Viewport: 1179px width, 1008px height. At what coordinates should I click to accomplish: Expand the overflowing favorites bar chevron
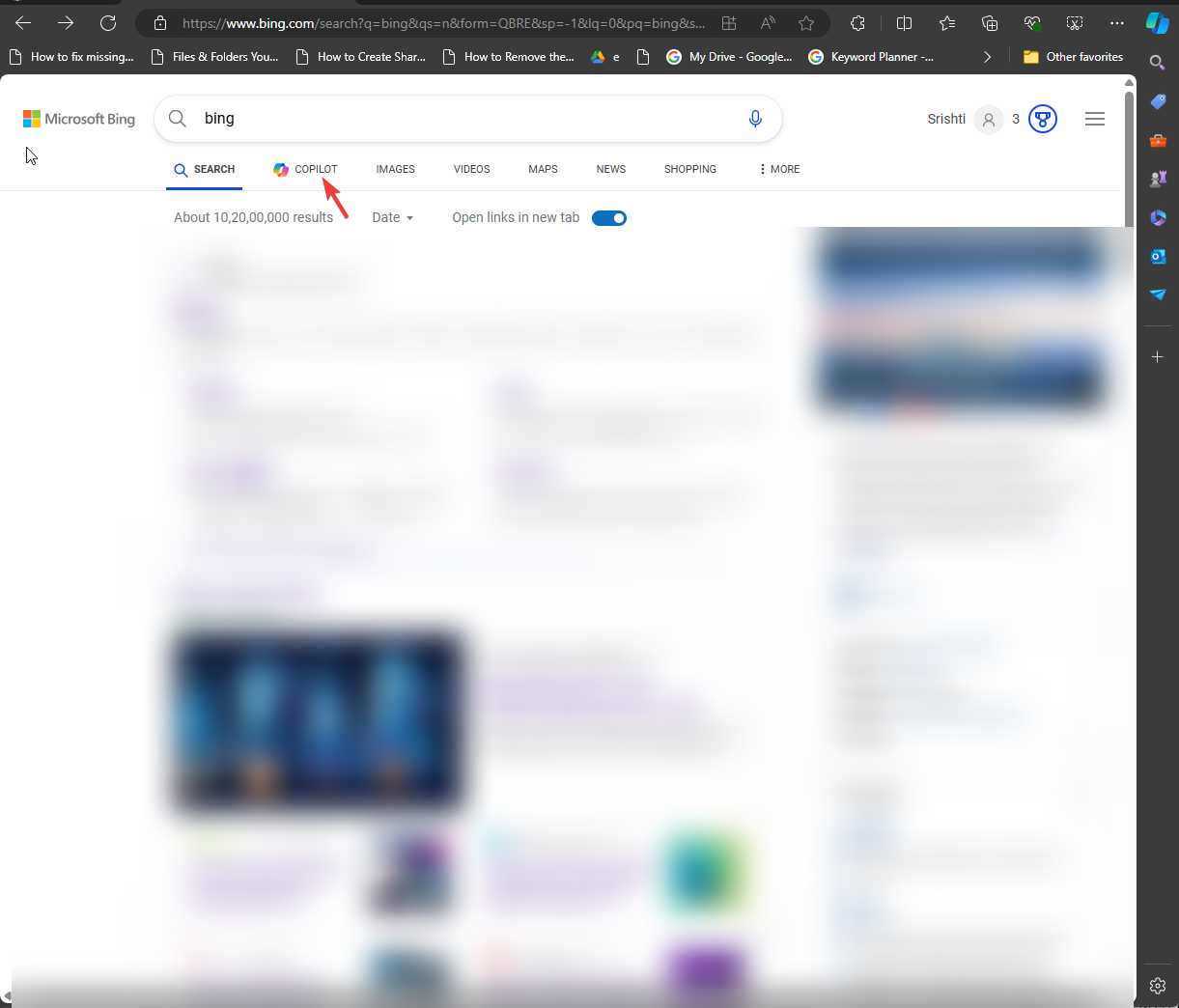(987, 57)
